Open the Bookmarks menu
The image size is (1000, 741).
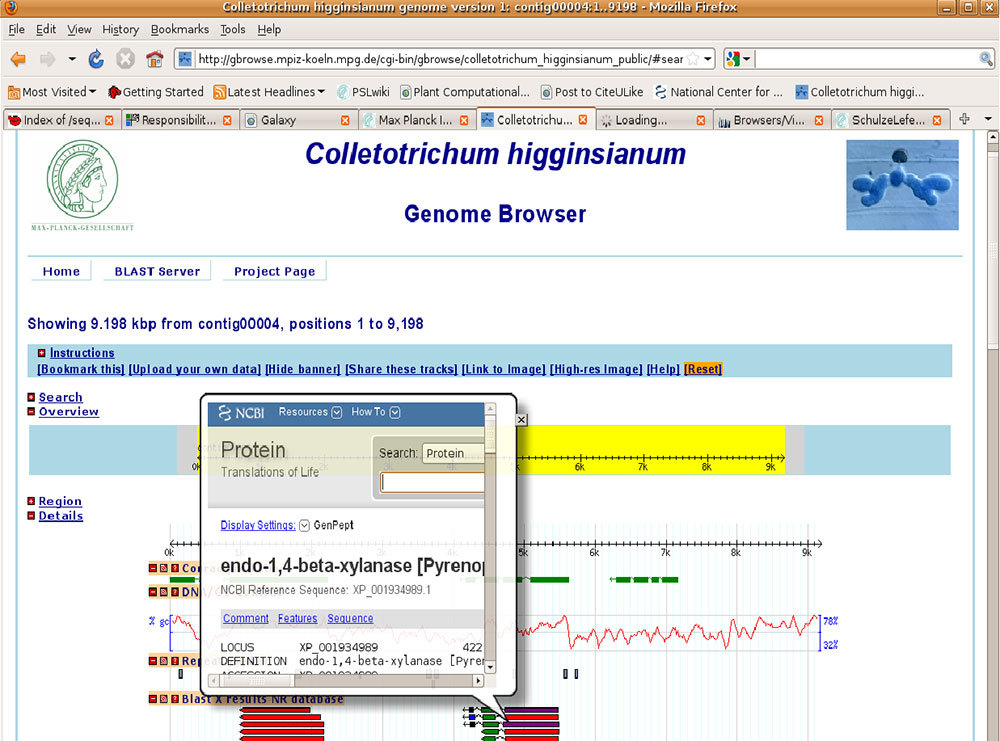(x=180, y=29)
